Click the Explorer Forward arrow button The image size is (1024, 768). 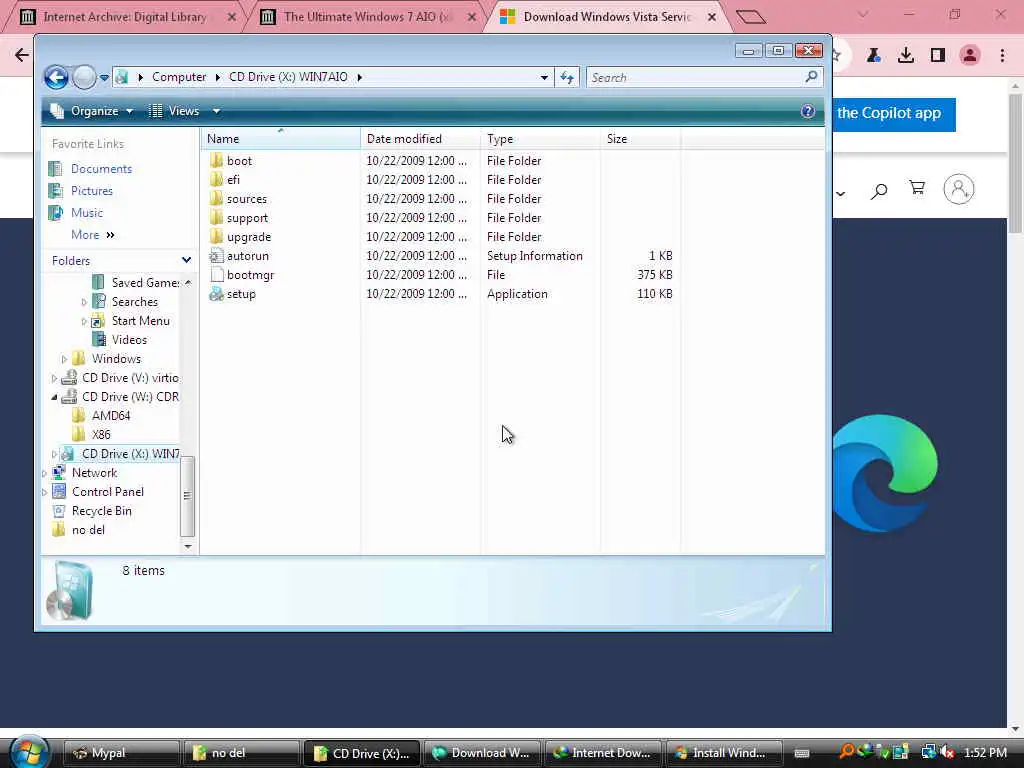[x=84, y=77]
